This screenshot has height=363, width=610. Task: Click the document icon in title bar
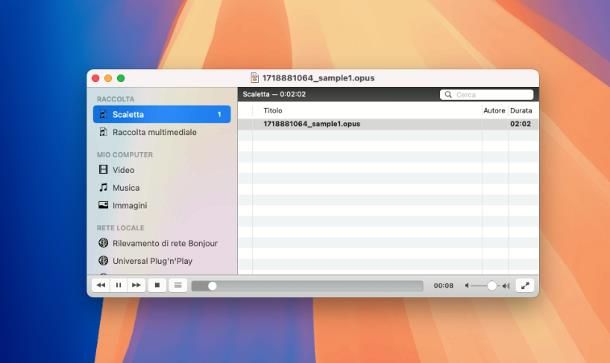[x=254, y=78]
